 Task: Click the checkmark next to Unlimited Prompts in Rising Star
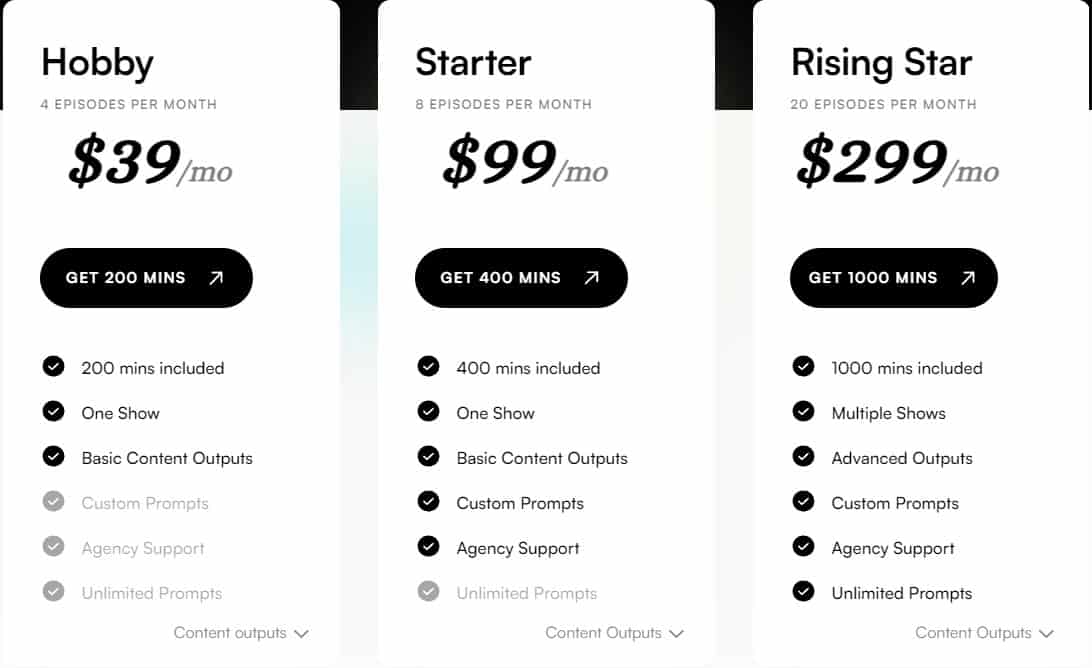803,592
